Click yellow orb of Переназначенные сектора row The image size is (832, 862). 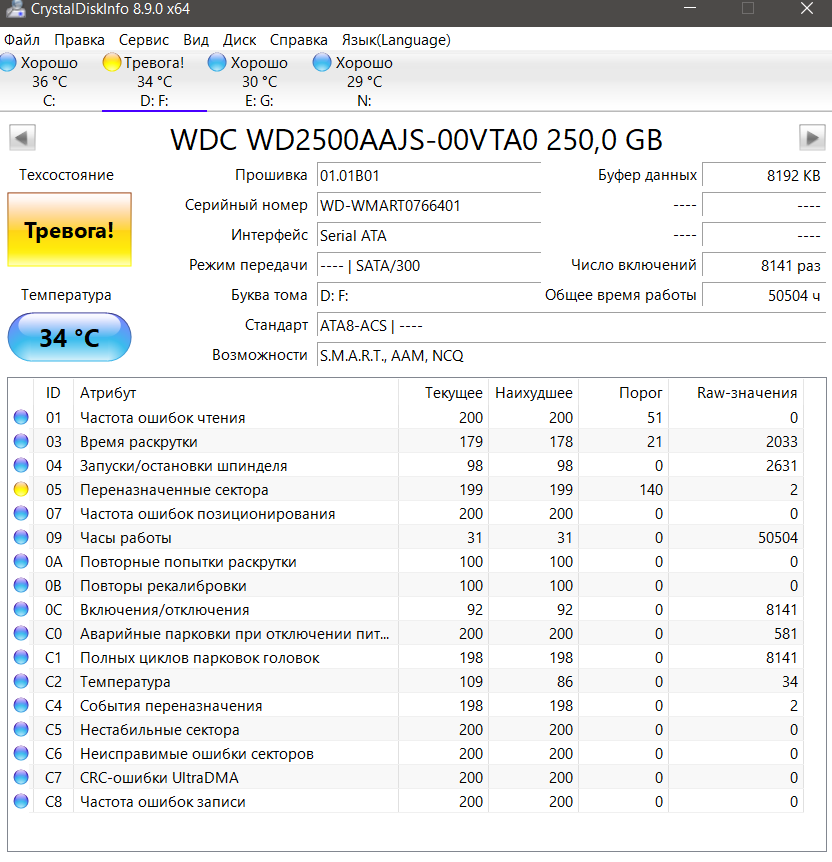coord(21,489)
